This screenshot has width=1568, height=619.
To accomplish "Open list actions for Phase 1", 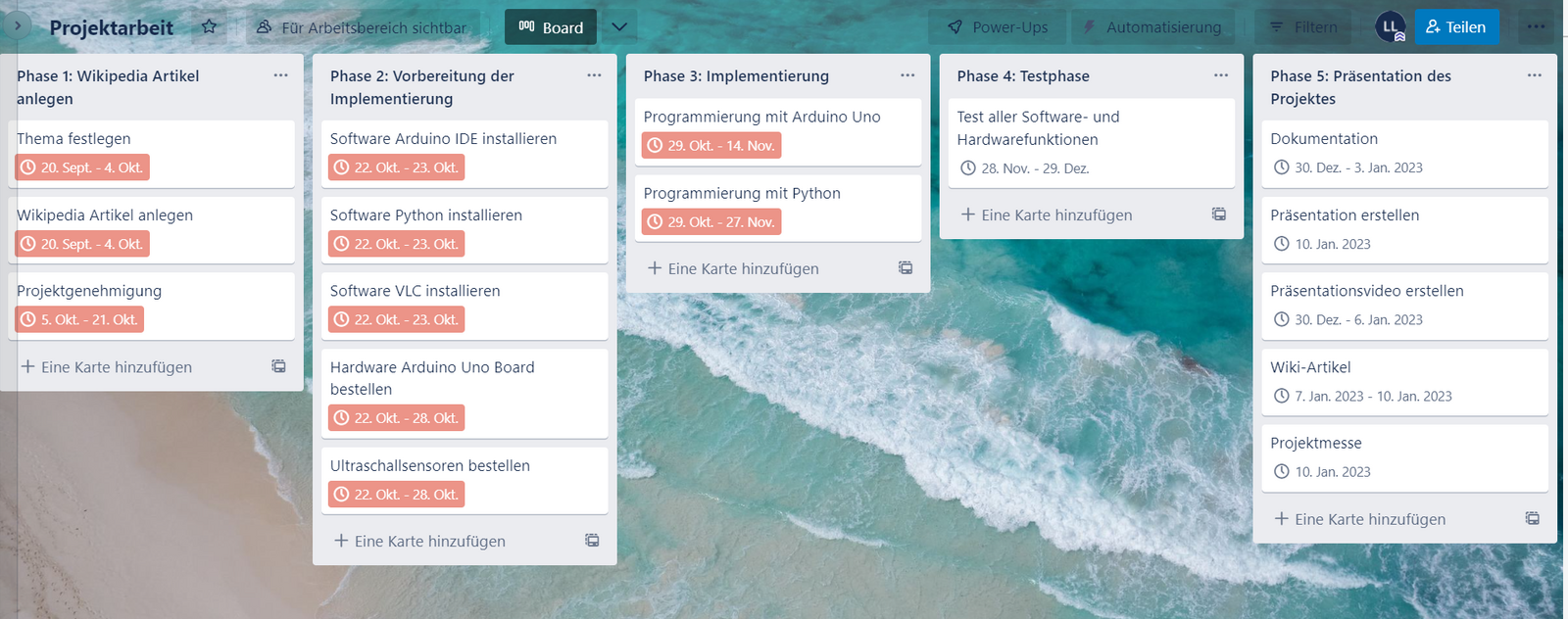I will coord(281,75).
